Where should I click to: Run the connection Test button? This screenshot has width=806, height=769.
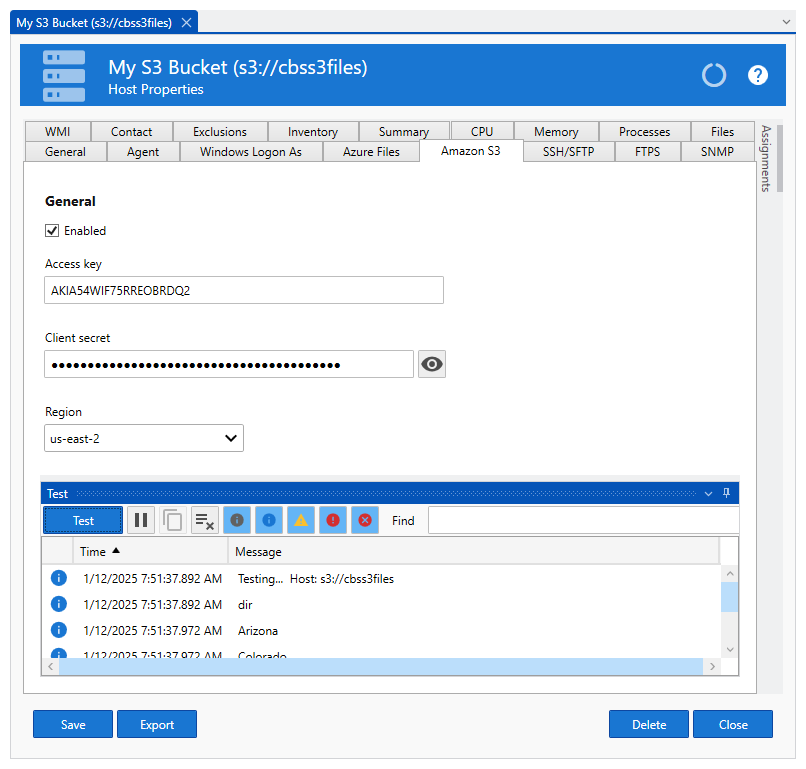tap(83, 520)
